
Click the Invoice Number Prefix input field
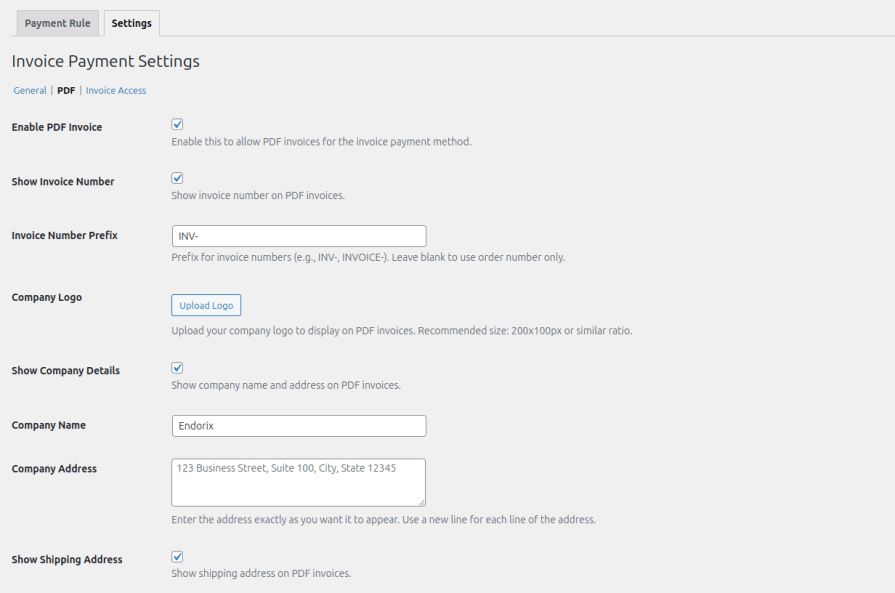coord(299,236)
